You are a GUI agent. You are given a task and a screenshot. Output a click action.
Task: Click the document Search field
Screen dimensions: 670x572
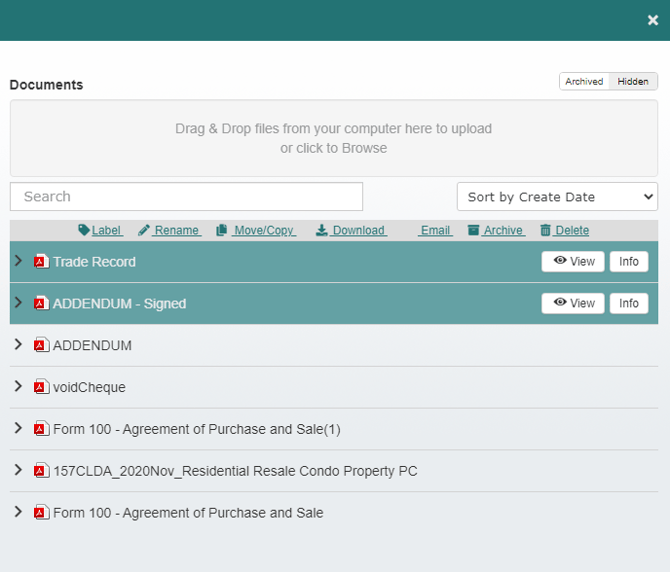186,196
